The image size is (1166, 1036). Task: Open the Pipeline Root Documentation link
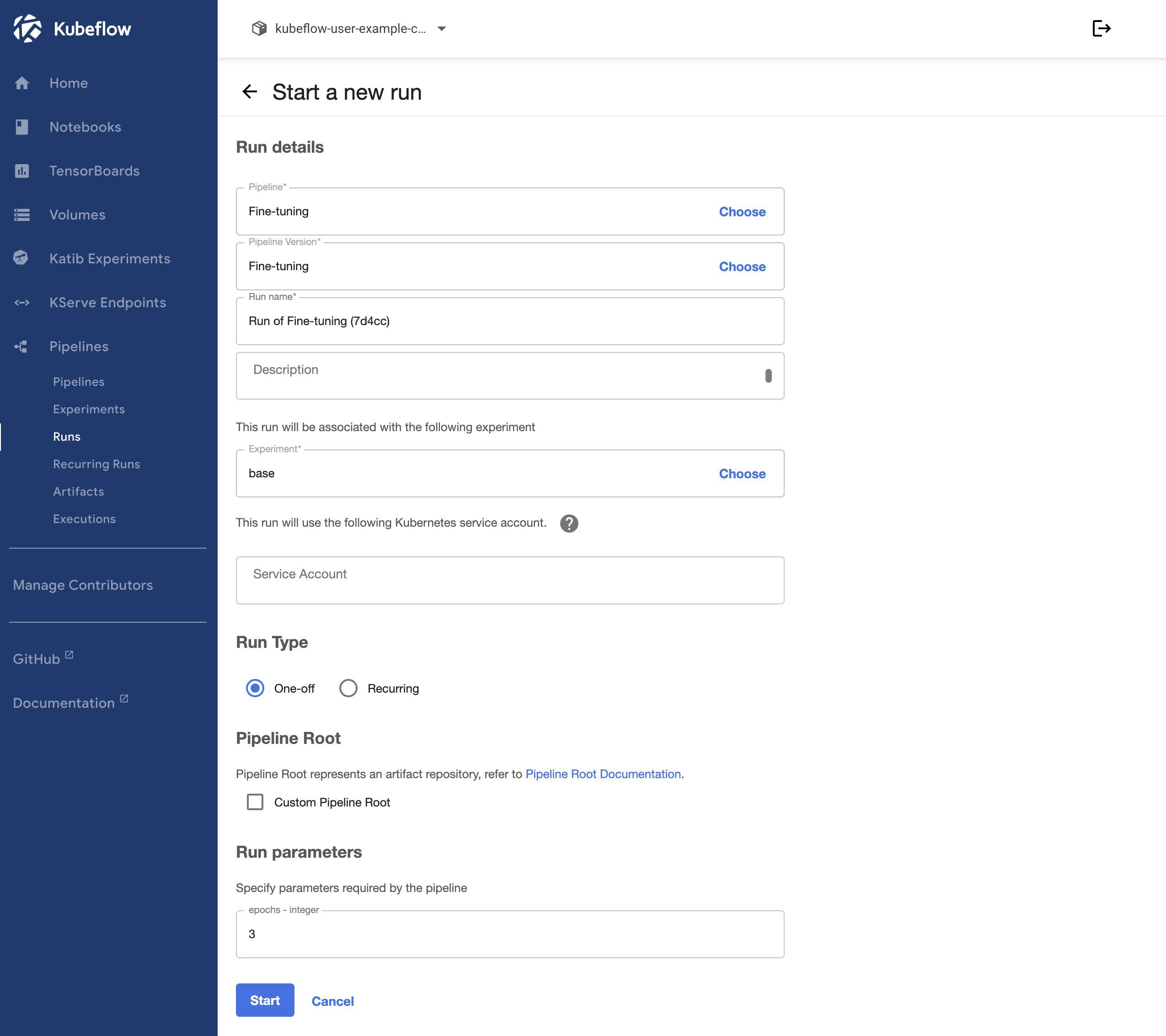(603, 774)
